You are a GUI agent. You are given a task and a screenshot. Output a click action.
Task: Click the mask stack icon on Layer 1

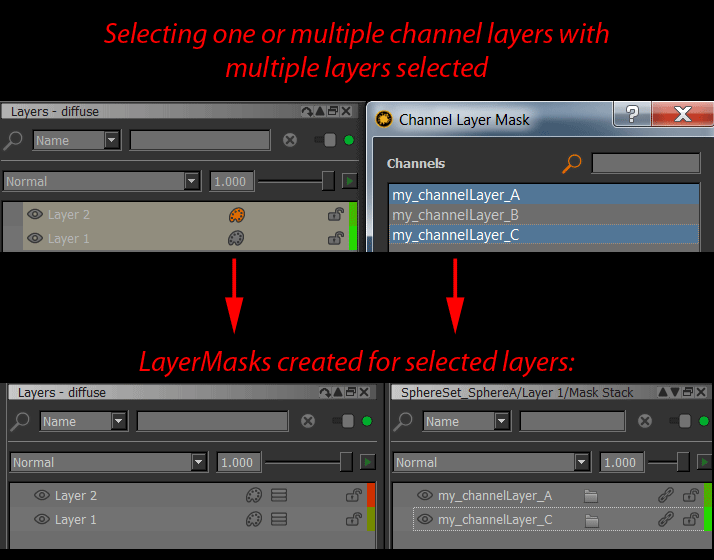click(279, 519)
